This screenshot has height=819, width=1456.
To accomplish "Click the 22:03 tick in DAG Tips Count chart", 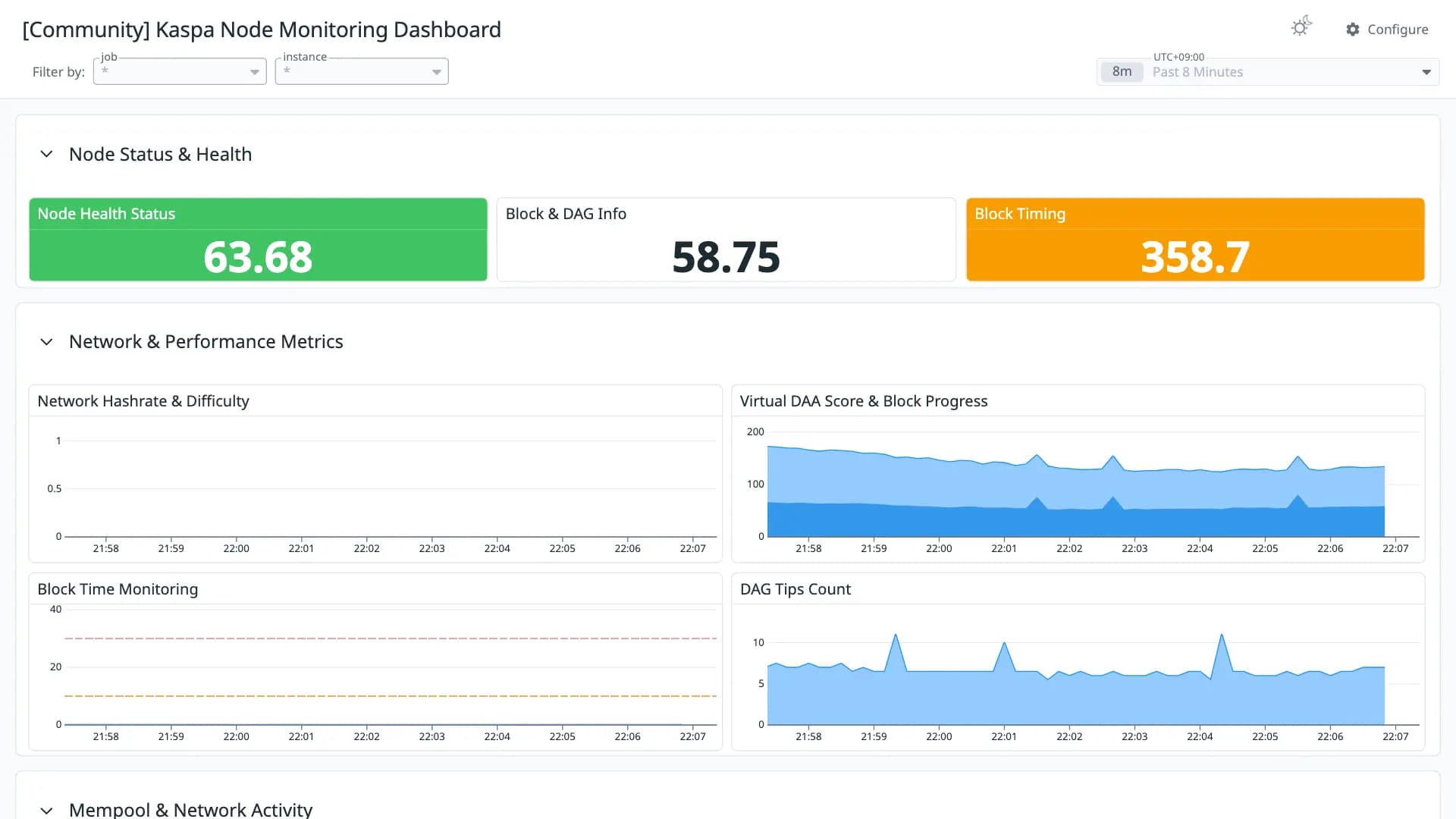I will [1134, 736].
